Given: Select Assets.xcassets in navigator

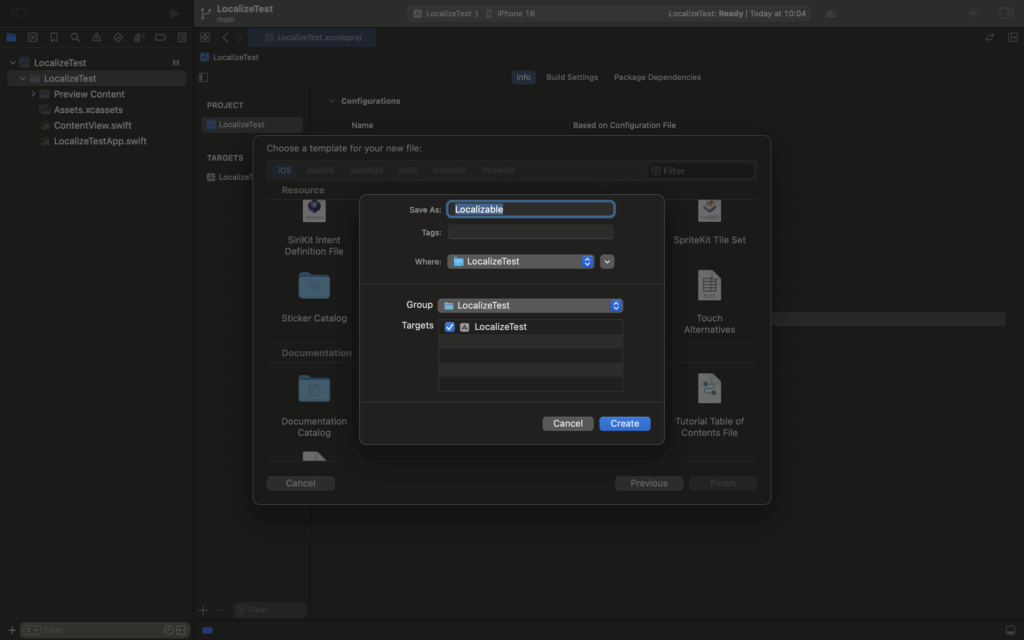Looking at the screenshot, I should coord(88,110).
